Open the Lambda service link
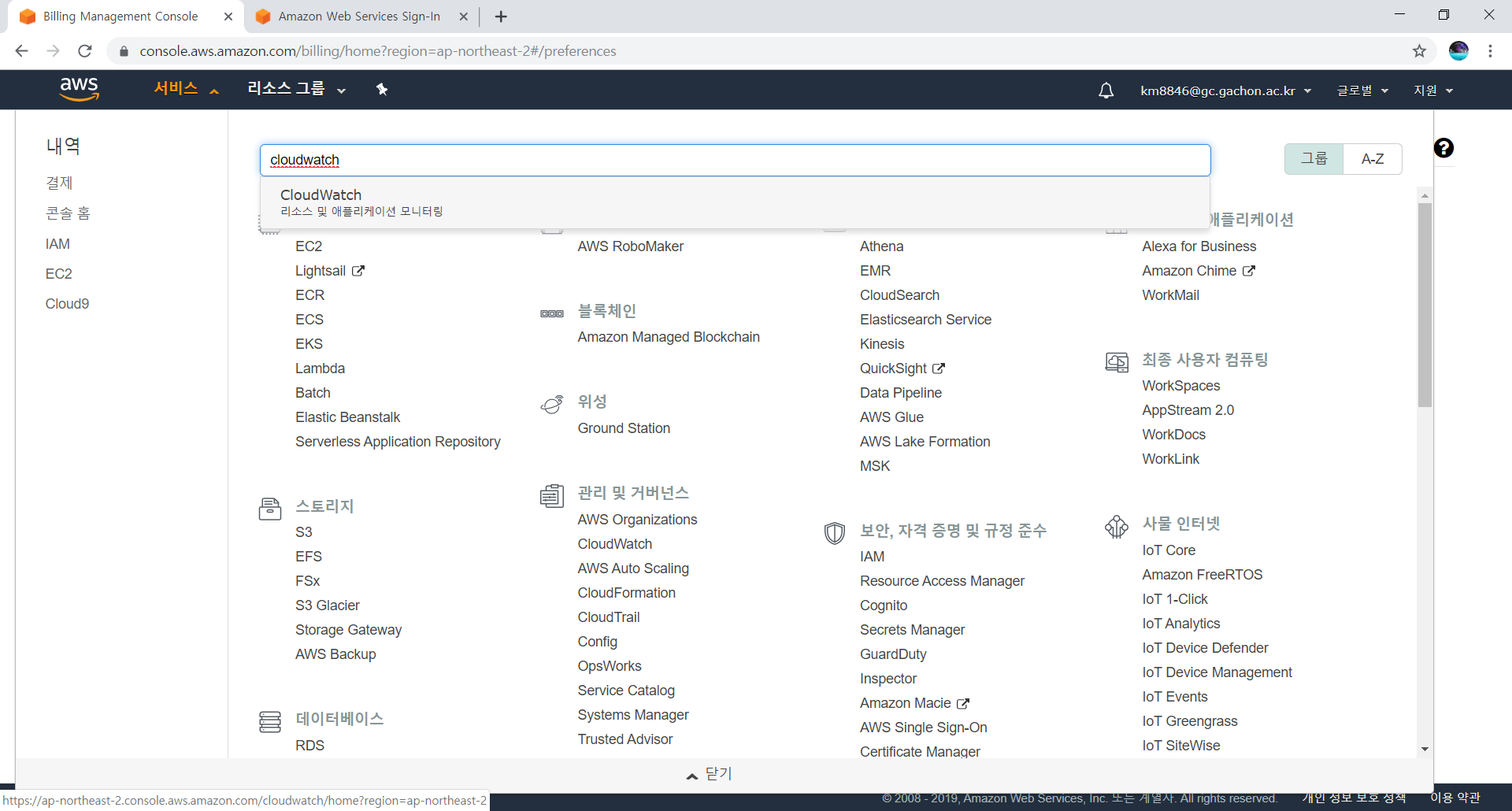 tap(320, 368)
